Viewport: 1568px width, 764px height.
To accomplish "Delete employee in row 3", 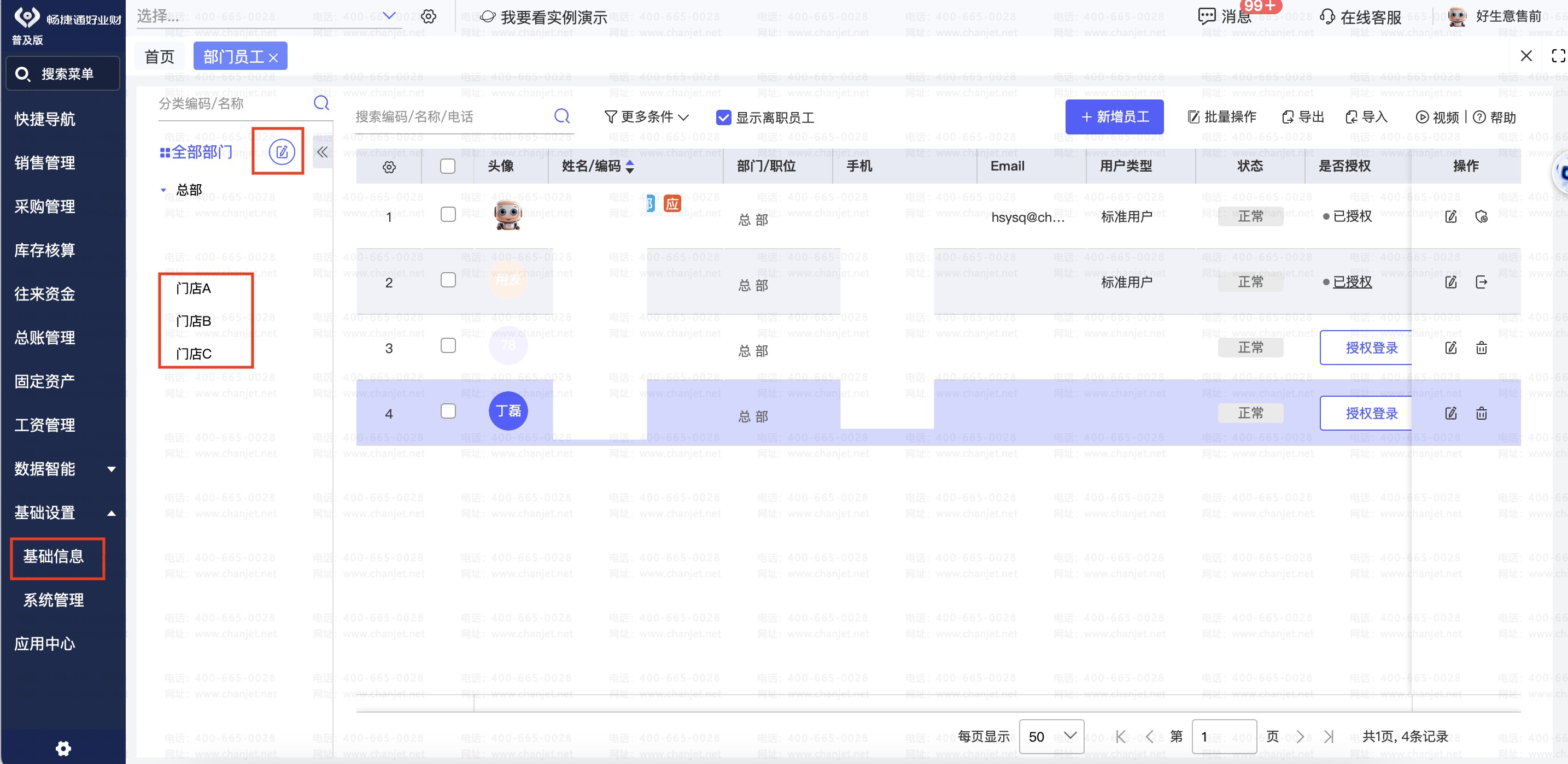I will tap(1482, 348).
